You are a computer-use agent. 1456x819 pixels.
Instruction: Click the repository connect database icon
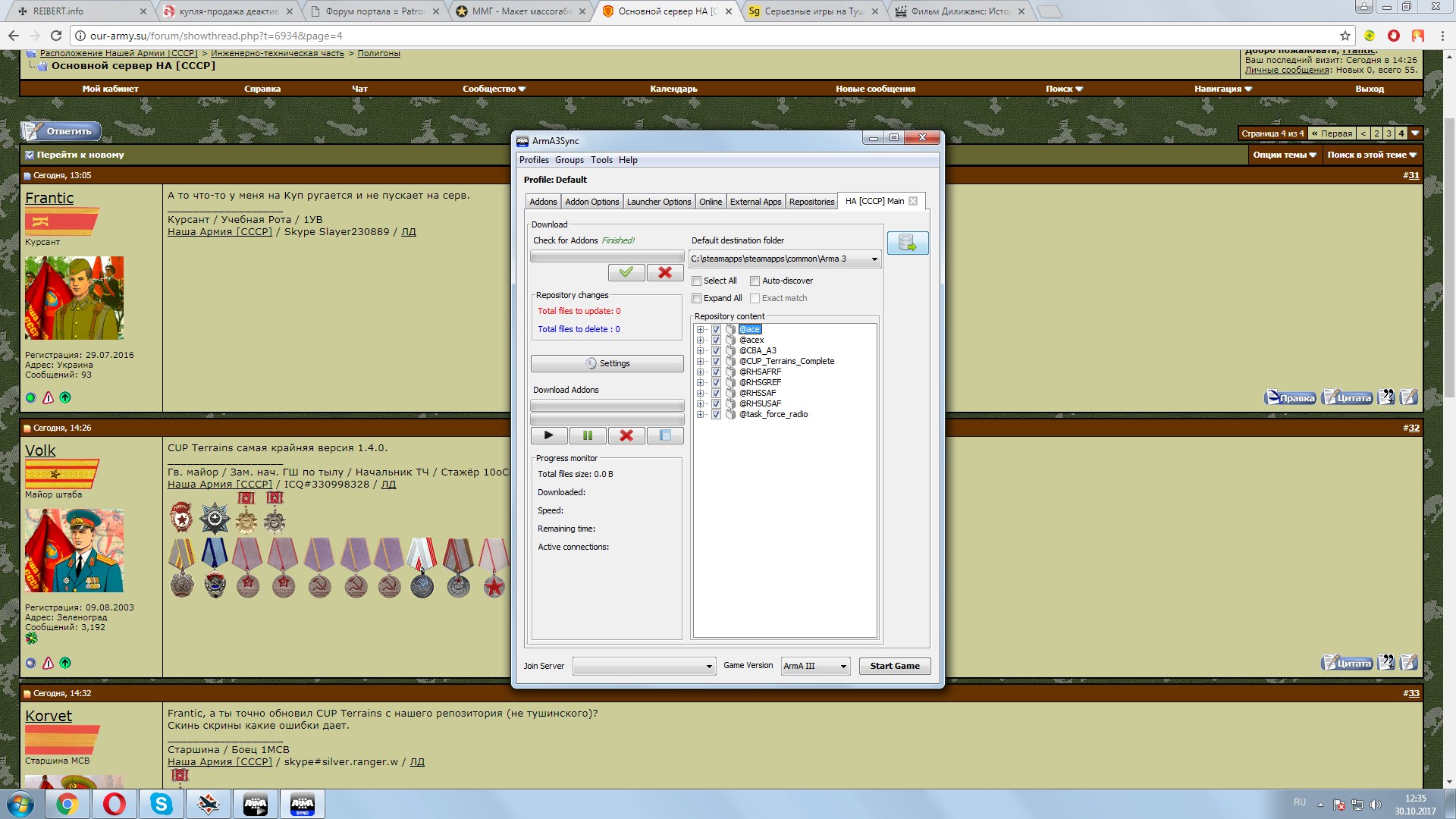pos(908,243)
